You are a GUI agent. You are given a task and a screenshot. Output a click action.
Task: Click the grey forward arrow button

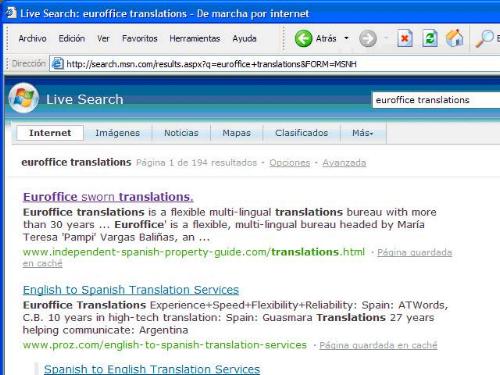coord(368,39)
